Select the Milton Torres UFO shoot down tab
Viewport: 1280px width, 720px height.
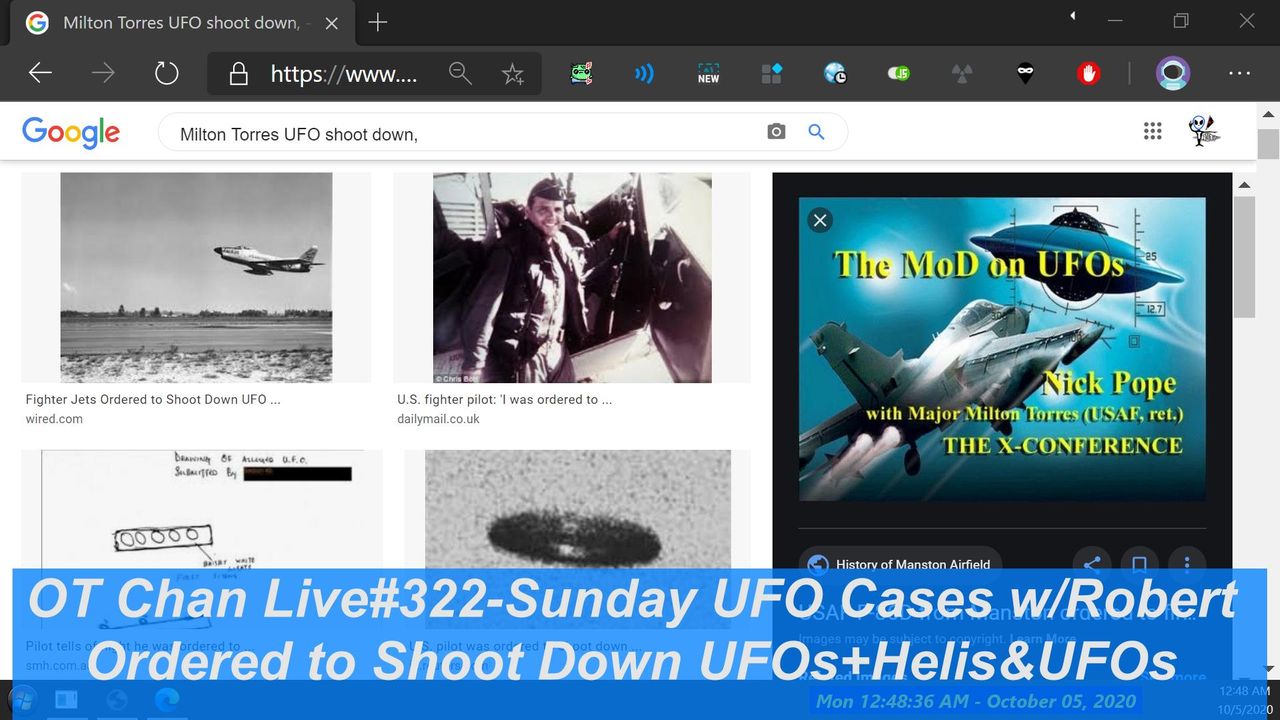(x=180, y=22)
